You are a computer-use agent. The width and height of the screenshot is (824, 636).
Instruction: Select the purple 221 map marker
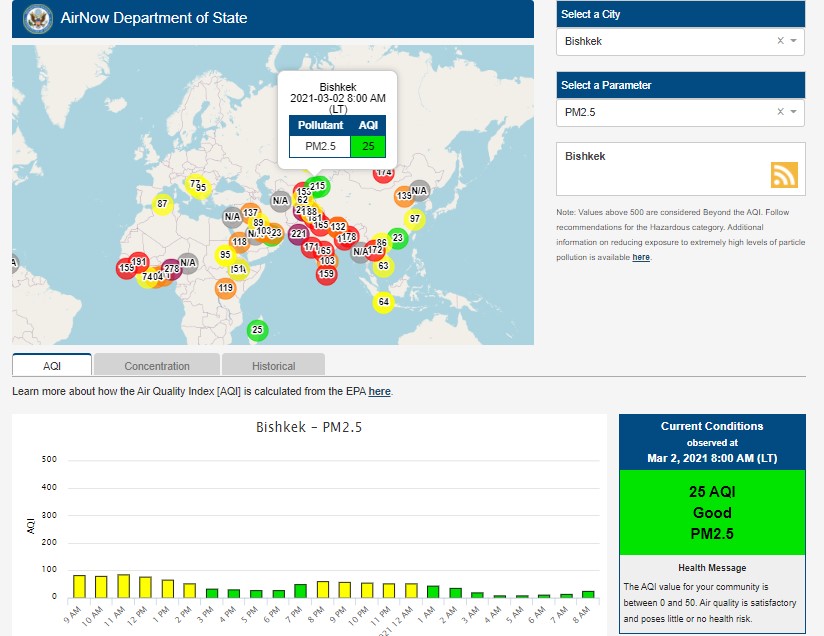pyautogui.click(x=298, y=235)
